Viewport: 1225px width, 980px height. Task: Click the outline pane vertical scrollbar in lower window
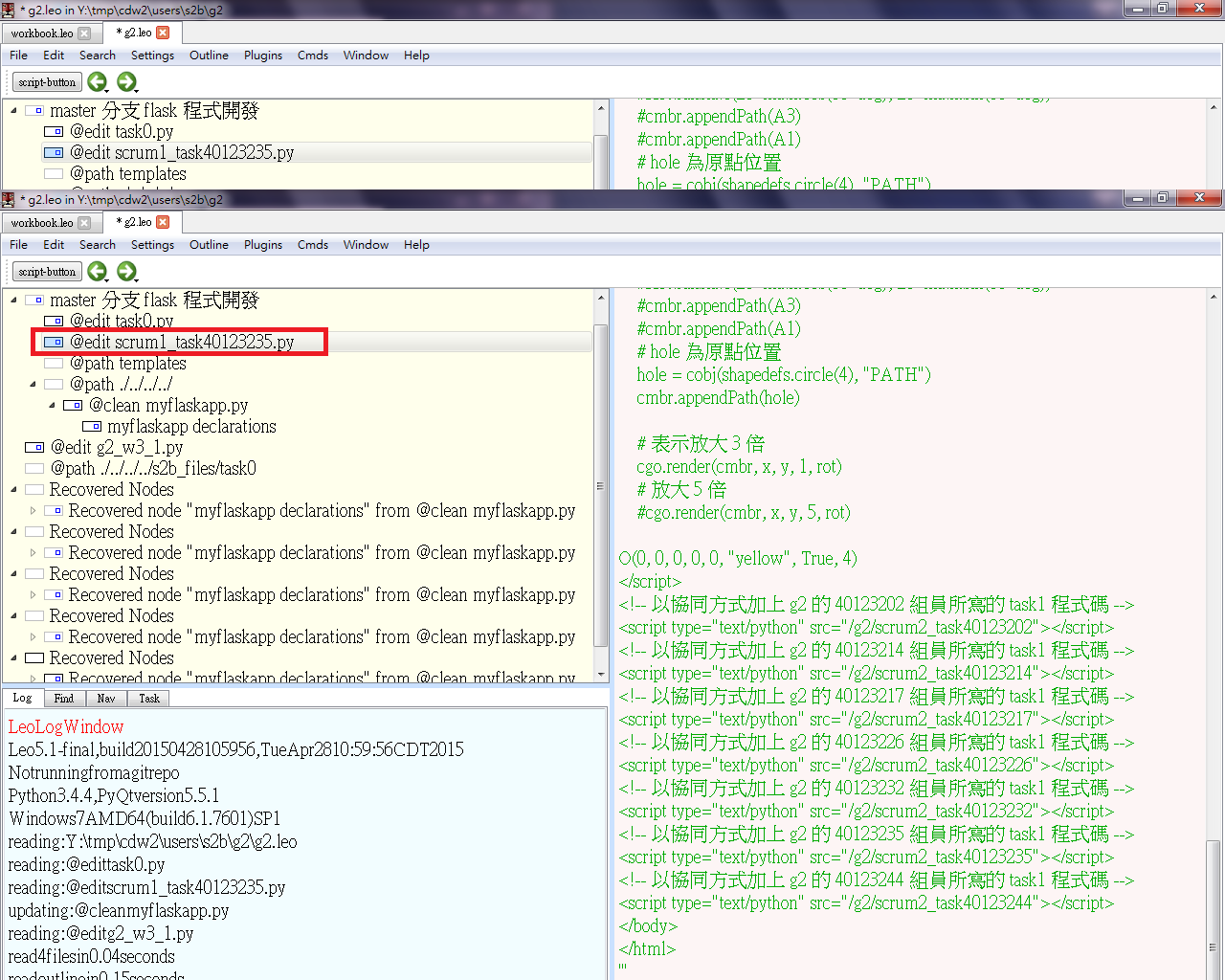tap(601, 486)
